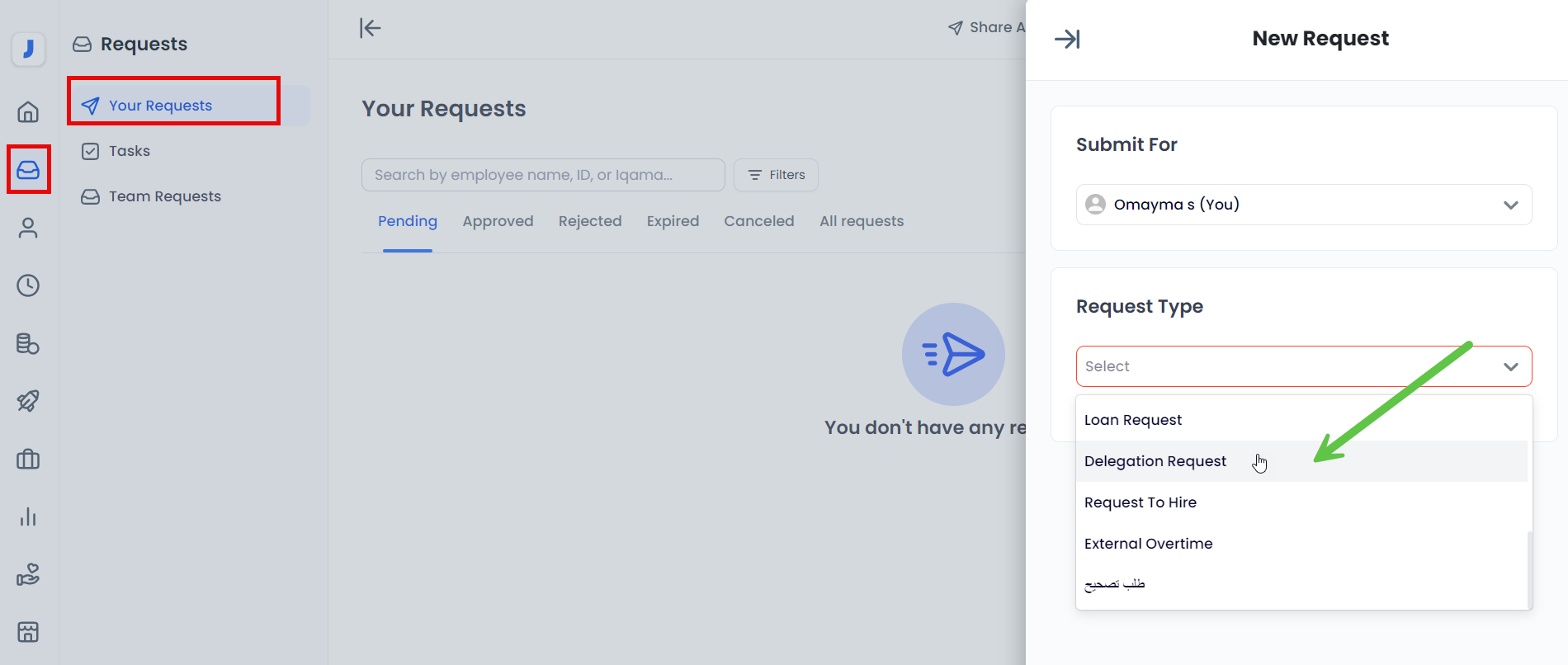The height and width of the screenshot is (665, 1568).
Task: Click the Payroll coins sidebar icon
Action: [28, 343]
